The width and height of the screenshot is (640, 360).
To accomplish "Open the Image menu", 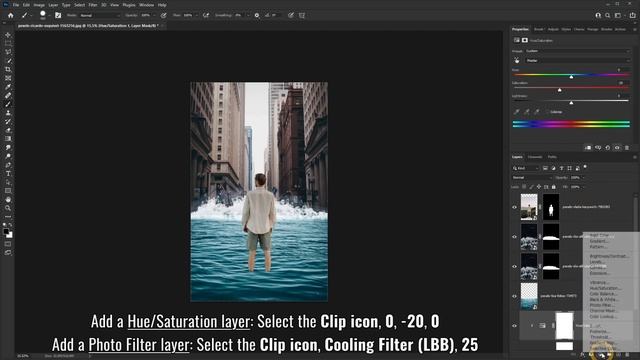I will pyautogui.click(x=39, y=5).
